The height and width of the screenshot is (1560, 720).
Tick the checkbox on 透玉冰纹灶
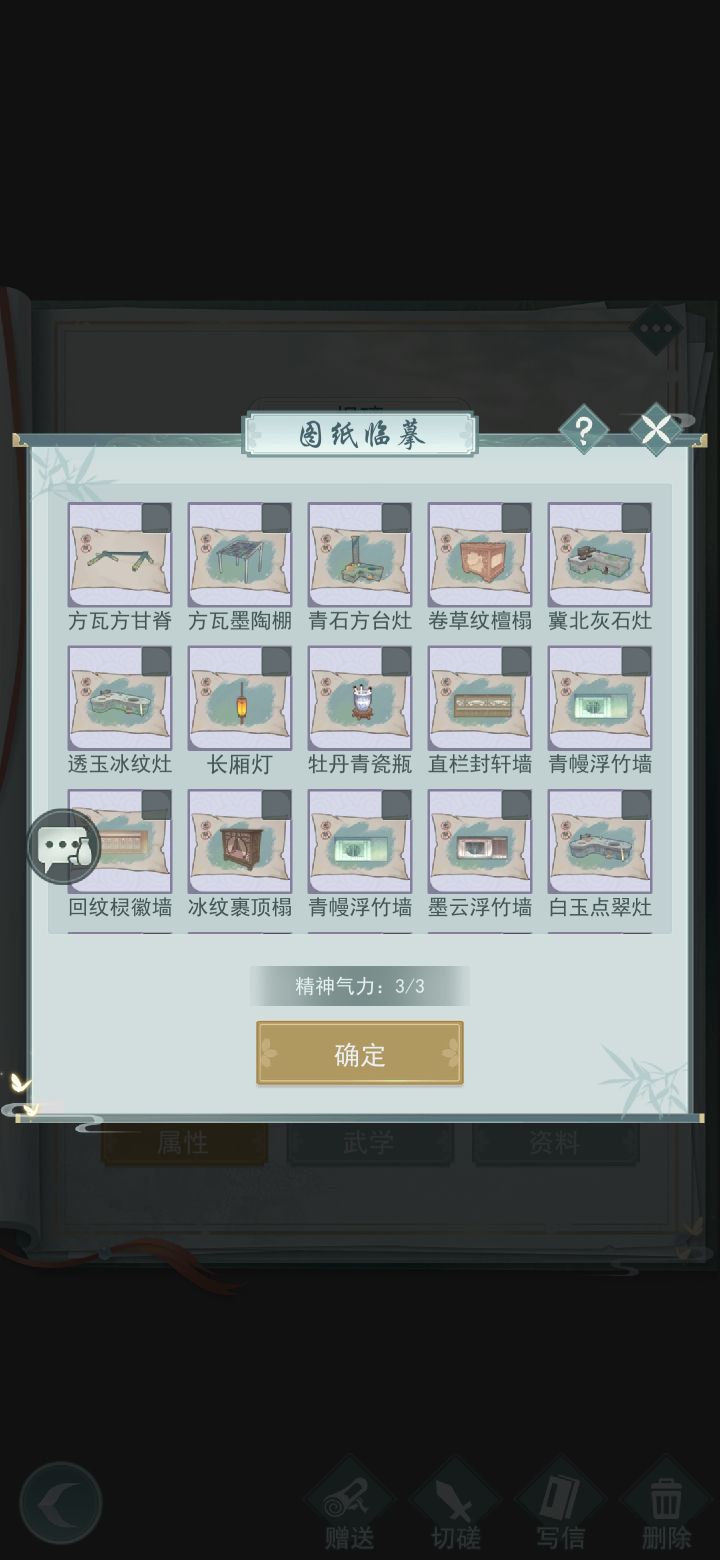click(156, 661)
